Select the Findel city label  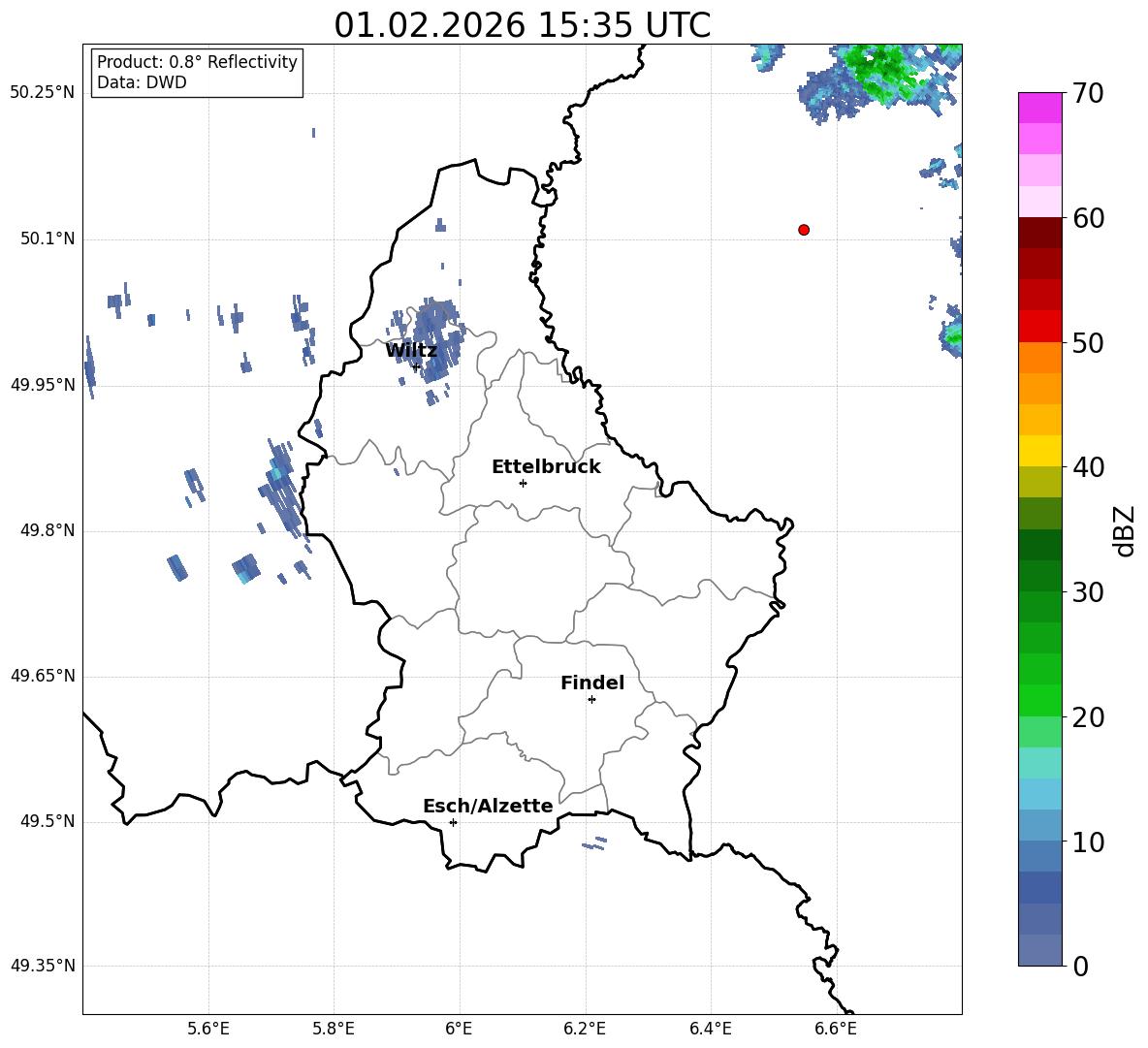tap(592, 683)
